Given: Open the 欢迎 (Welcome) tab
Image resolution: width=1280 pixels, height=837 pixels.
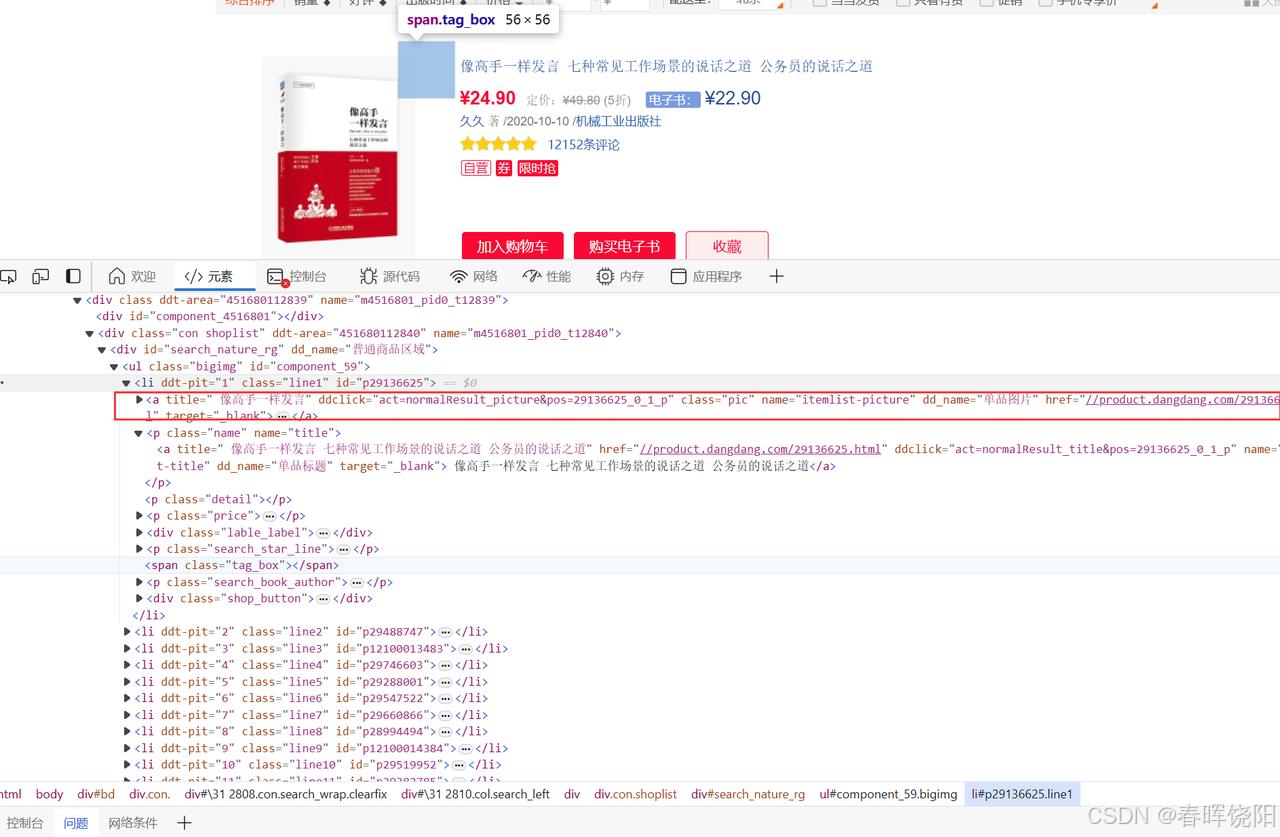Looking at the screenshot, I should pyautogui.click(x=132, y=276).
